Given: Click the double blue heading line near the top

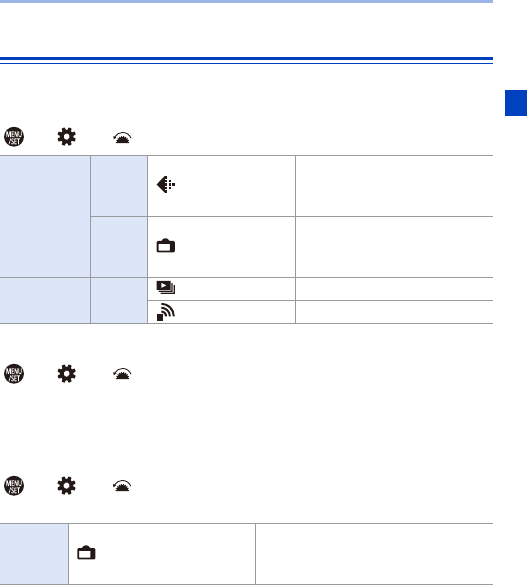Looking at the screenshot, I should pyautogui.click(x=247, y=60).
